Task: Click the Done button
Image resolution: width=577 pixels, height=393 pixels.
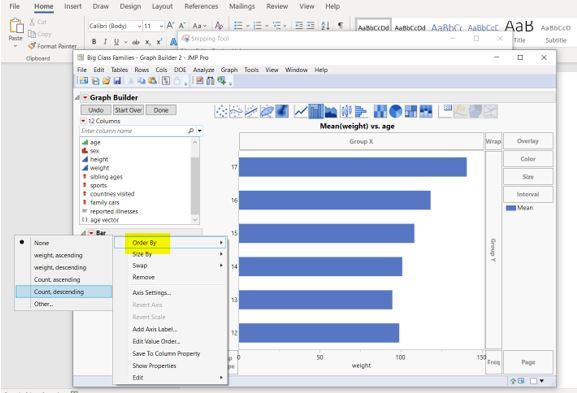Action: click(161, 110)
